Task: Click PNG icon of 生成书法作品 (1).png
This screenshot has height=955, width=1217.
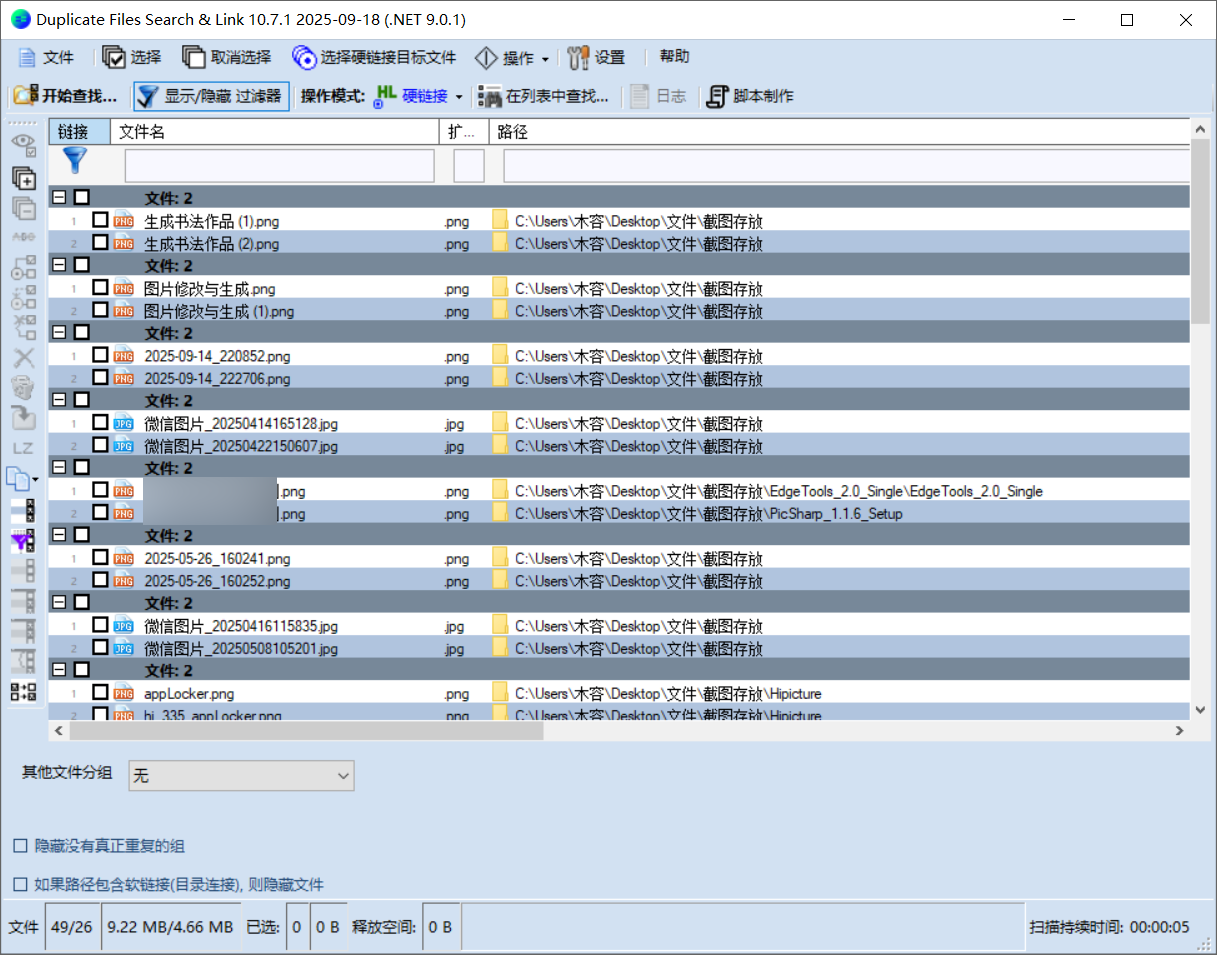Action: [123, 221]
